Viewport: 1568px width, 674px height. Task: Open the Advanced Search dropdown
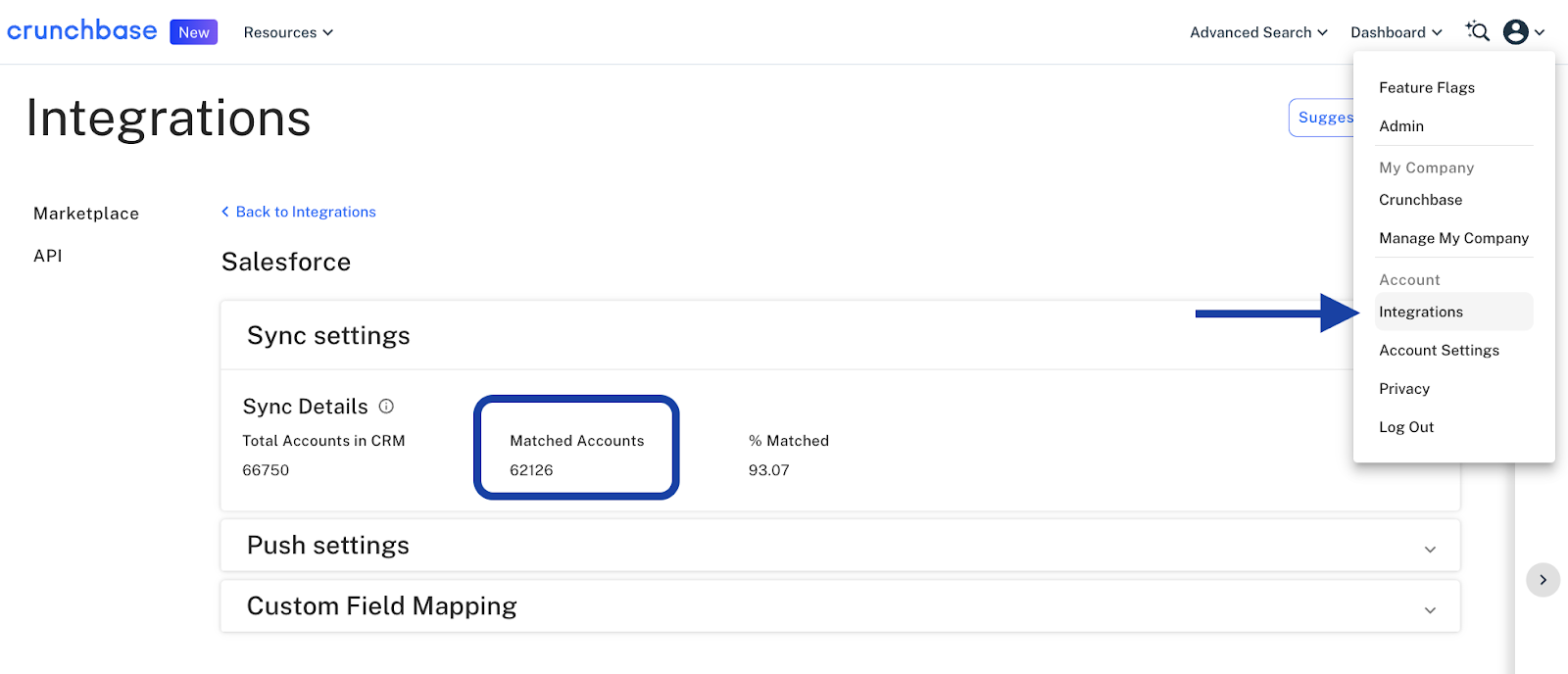pyautogui.click(x=1258, y=32)
